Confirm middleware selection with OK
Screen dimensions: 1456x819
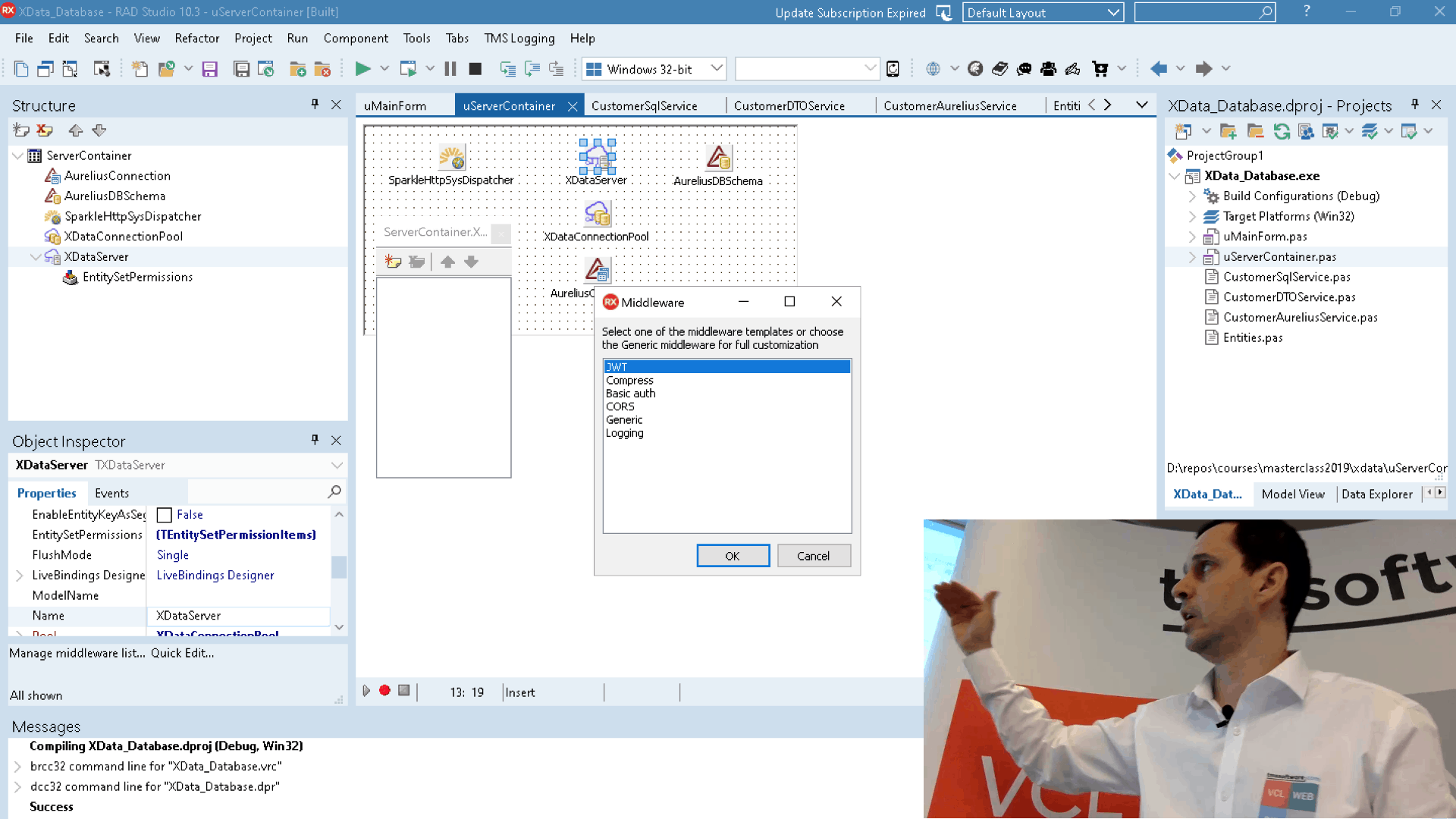point(733,555)
